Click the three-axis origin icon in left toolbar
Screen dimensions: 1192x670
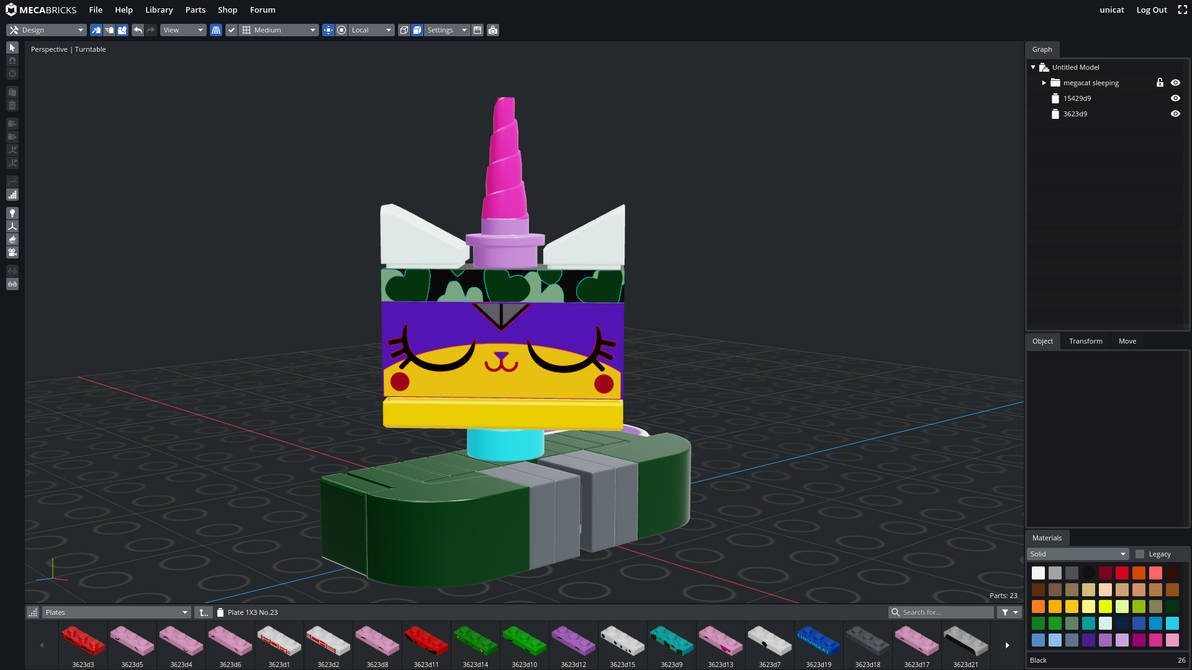point(12,227)
